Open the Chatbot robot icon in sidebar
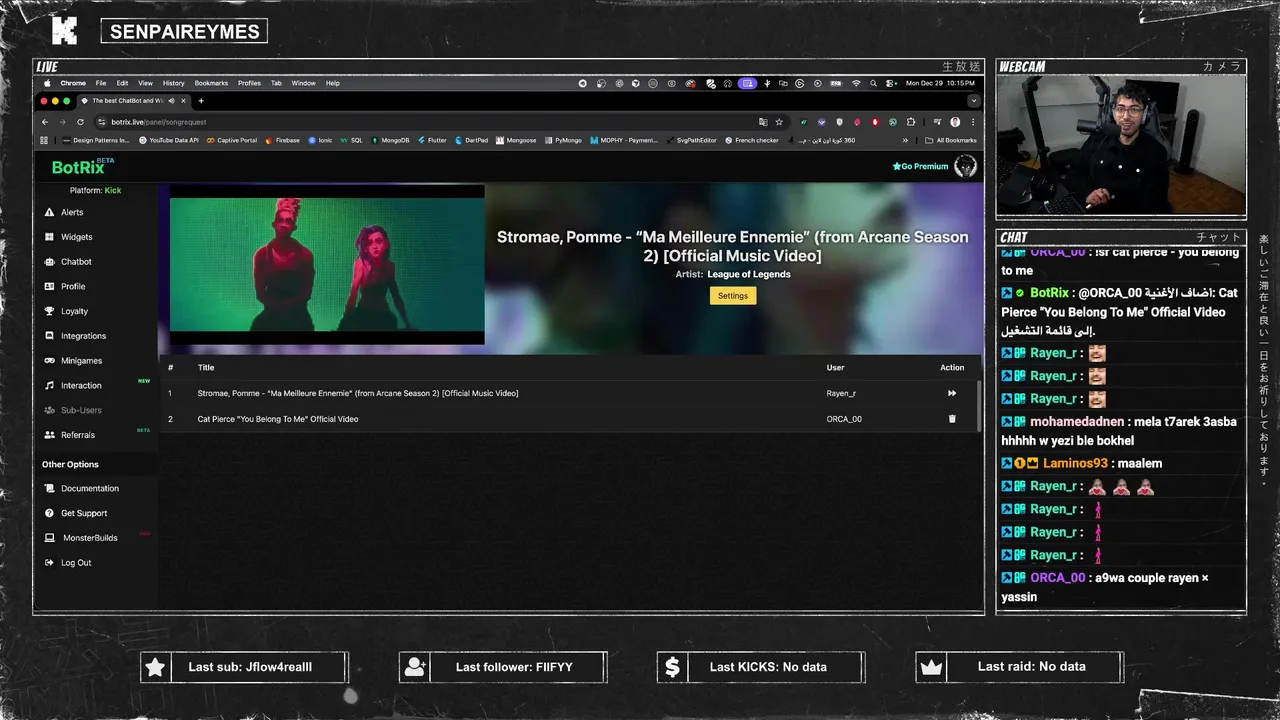This screenshot has width=1280, height=720. [x=49, y=262]
